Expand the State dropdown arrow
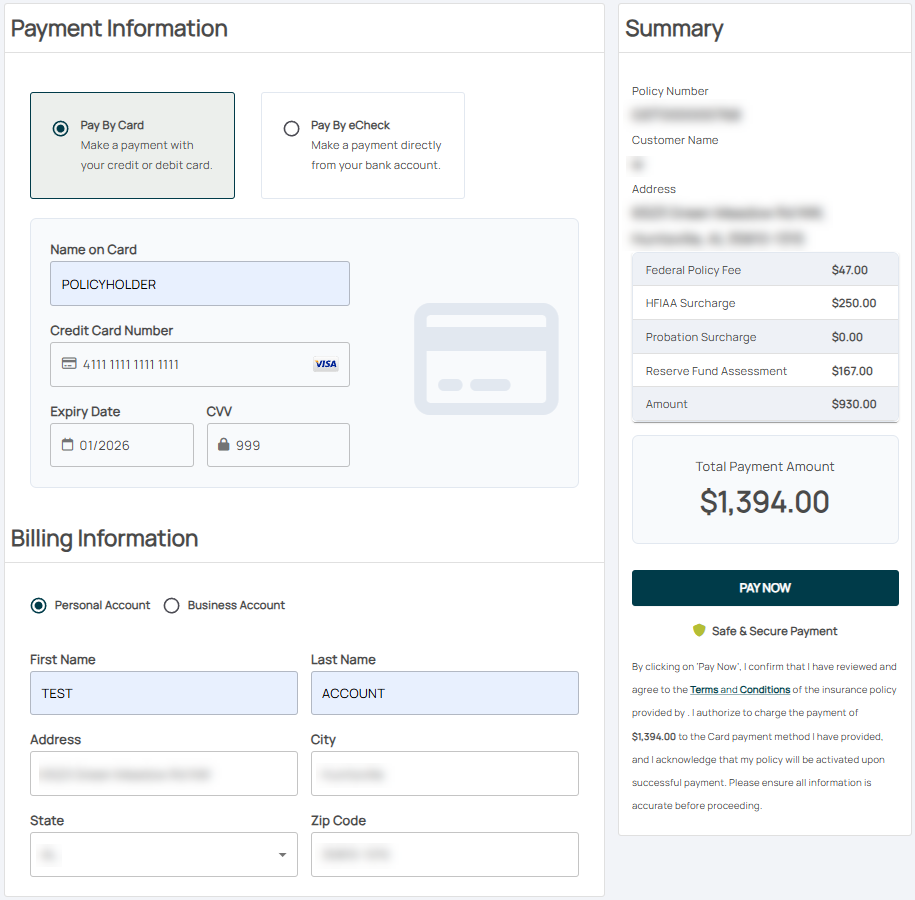Screen dimensions: 915x900 point(282,855)
